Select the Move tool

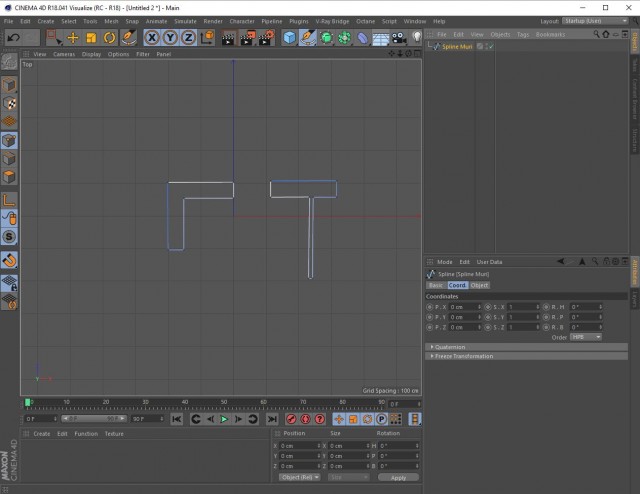[73, 38]
